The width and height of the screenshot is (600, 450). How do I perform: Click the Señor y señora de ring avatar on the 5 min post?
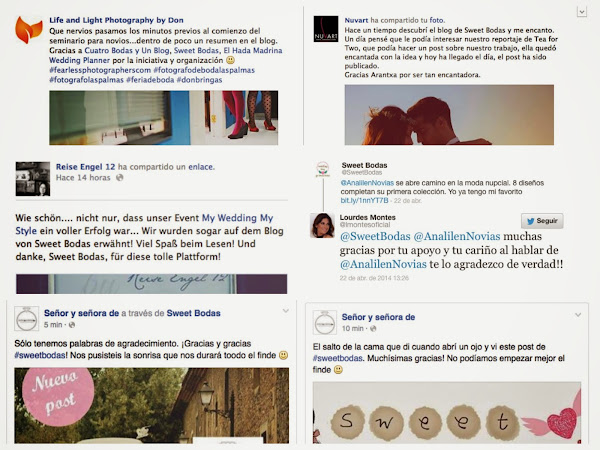pyautogui.click(x=26, y=318)
